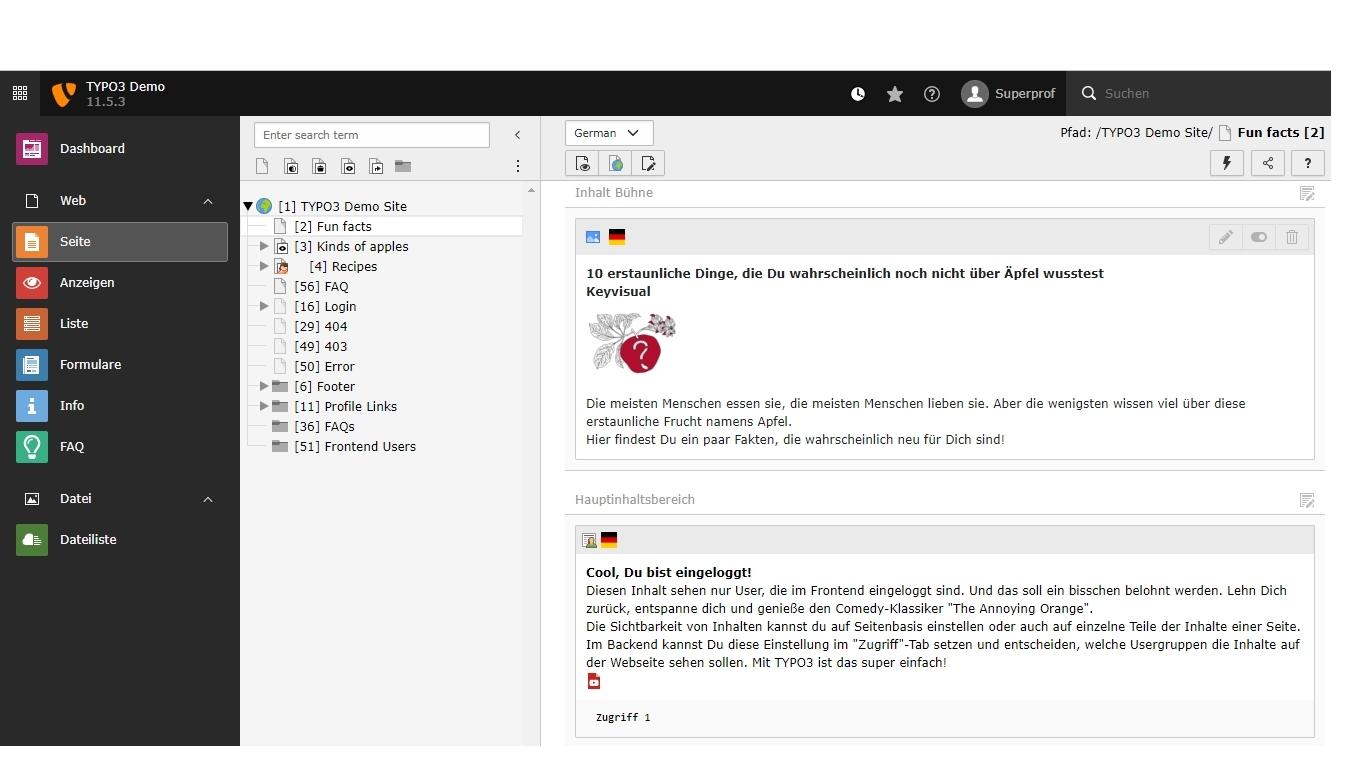The image size is (1366, 768).
Task: Open recently used documents clock icon
Action: 858,94
